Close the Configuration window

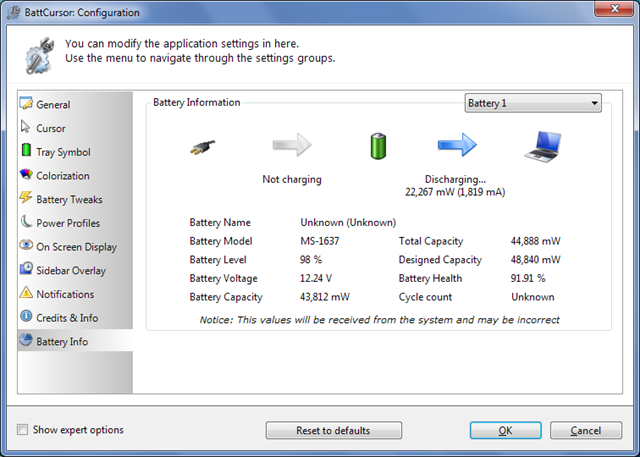[x=615, y=9]
